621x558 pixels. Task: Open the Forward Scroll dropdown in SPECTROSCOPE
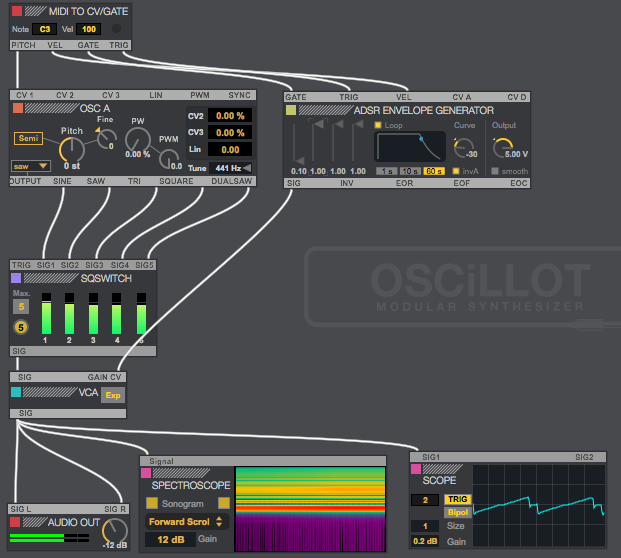point(187,522)
